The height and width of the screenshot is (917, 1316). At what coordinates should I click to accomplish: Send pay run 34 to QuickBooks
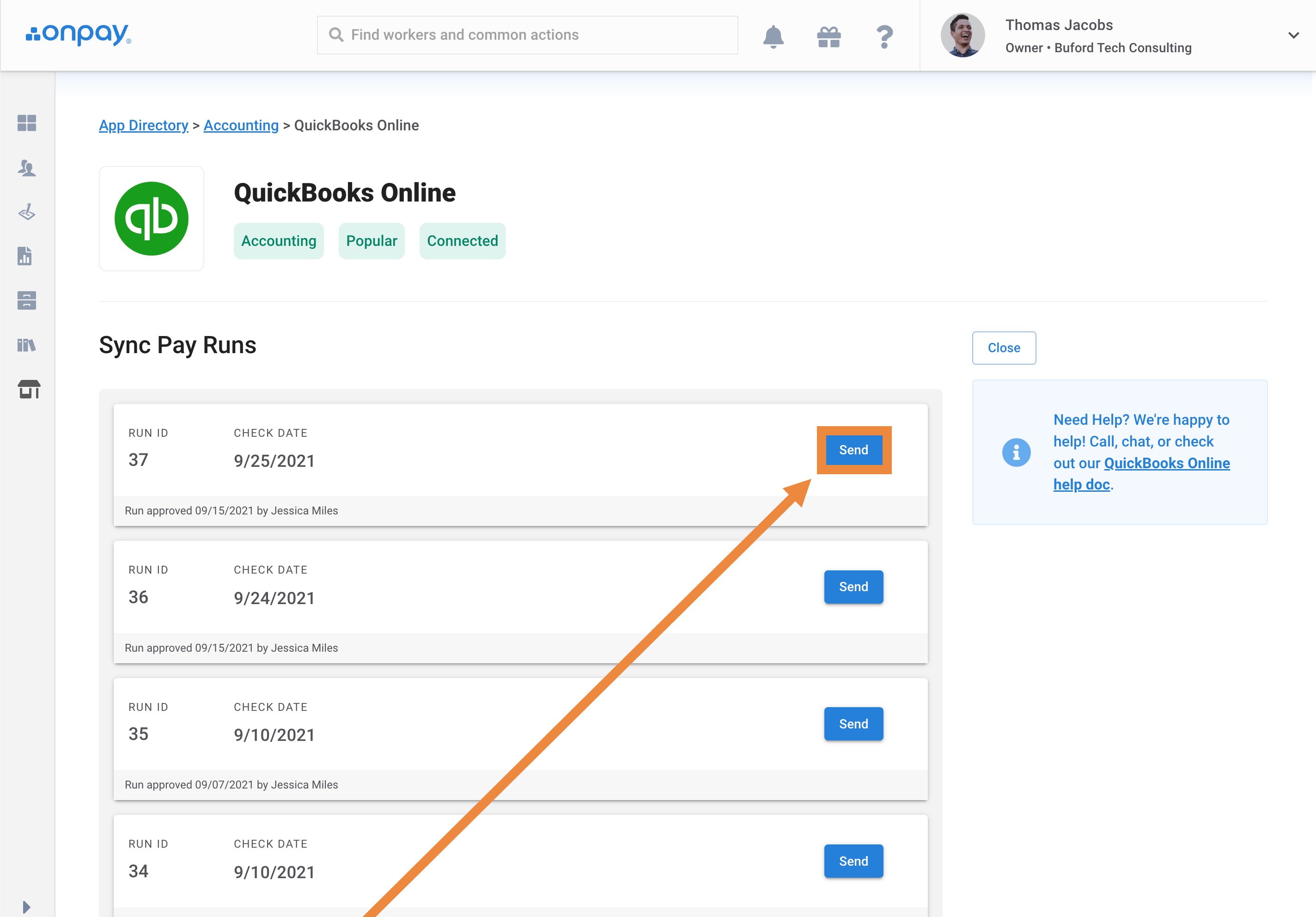point(853,861)
